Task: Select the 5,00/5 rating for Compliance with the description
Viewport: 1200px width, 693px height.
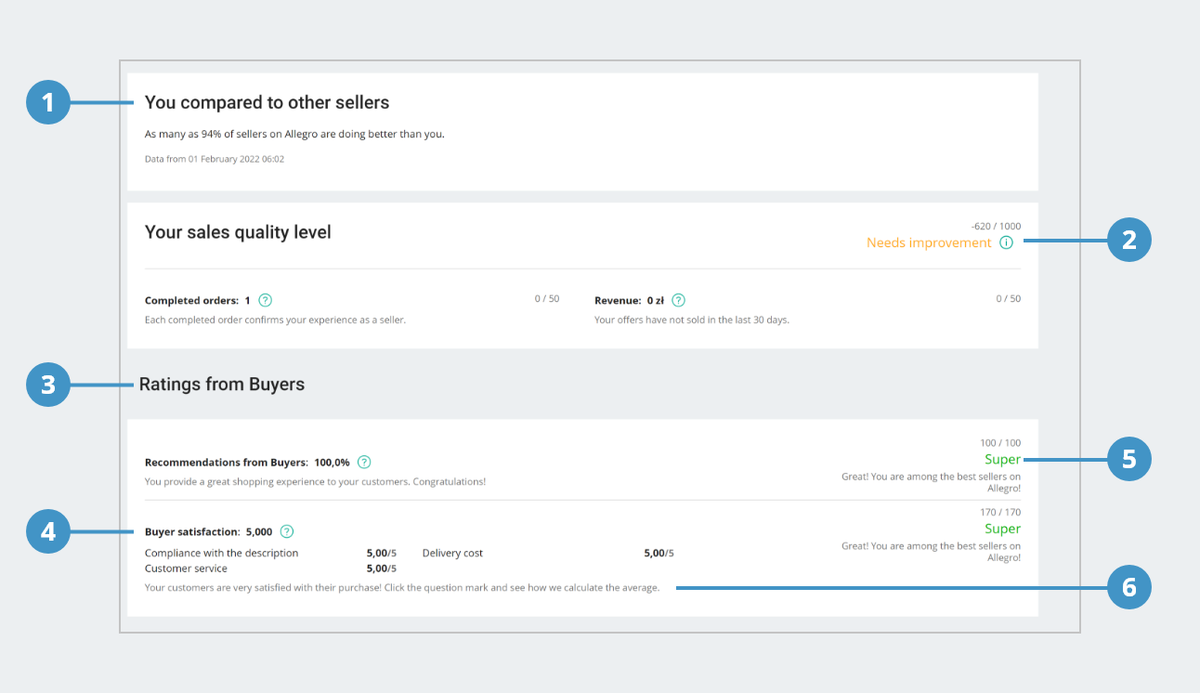Action: [x=381, y=553]
